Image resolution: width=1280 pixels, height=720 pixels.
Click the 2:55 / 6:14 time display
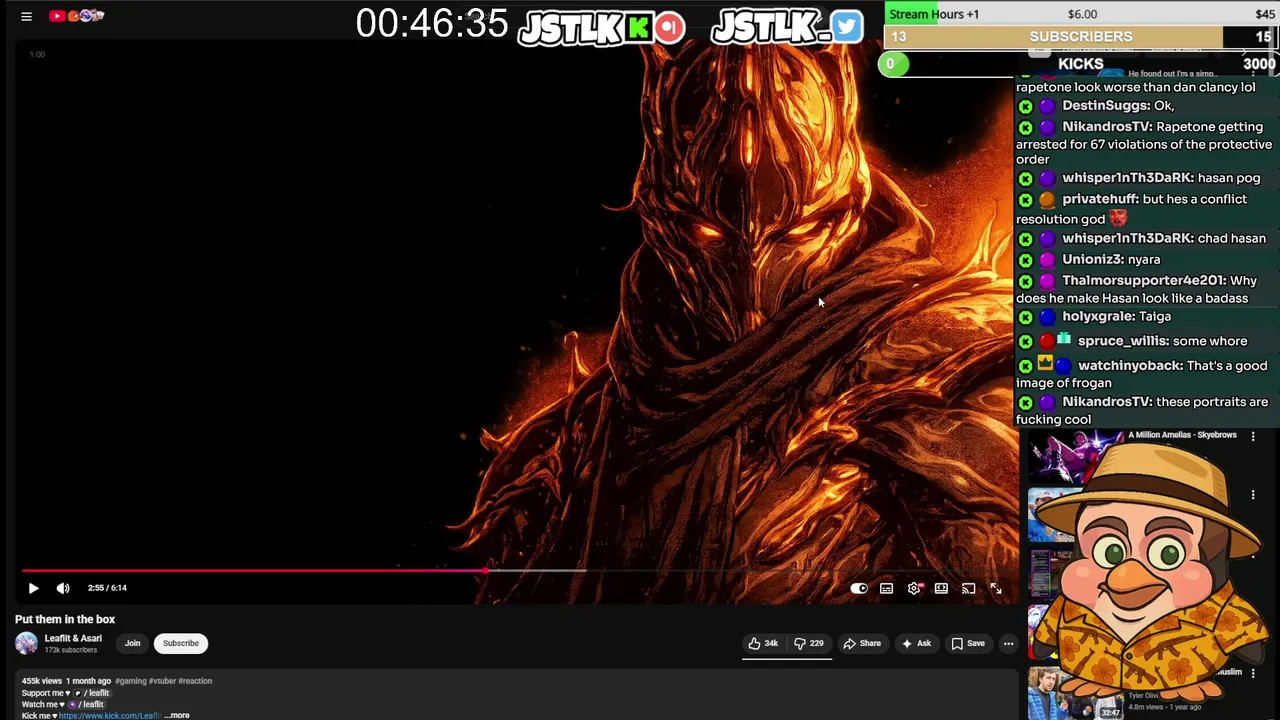click(107, 588)
